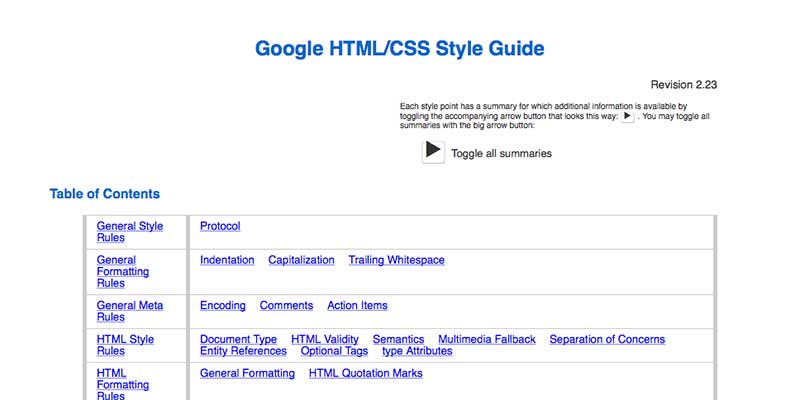The image size is (800, 400).
Task: Open the Capitalization link
Action: tap(302, 260)
